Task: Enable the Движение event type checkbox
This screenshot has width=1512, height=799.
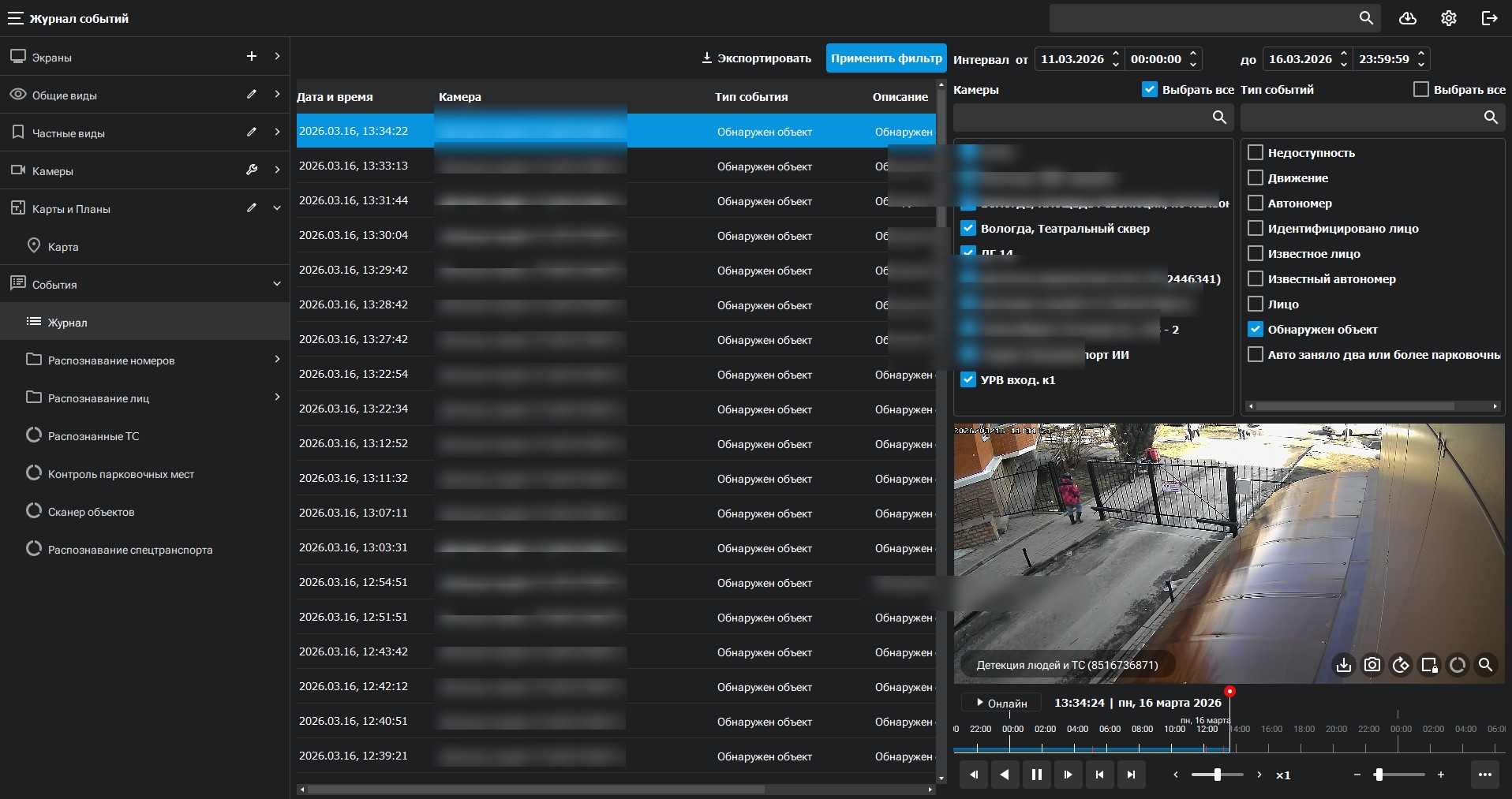Action: [x=1256, y=178]
